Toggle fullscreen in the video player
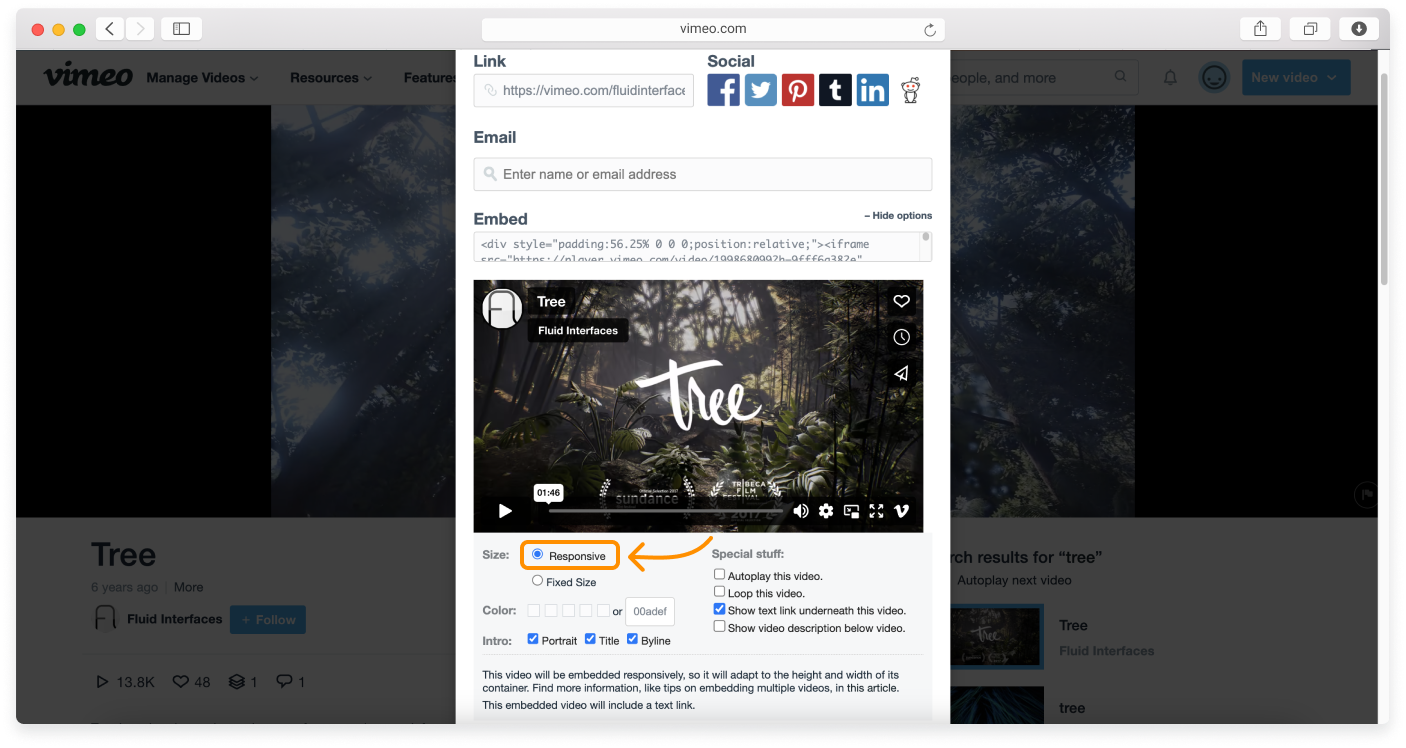 point(876,510)
